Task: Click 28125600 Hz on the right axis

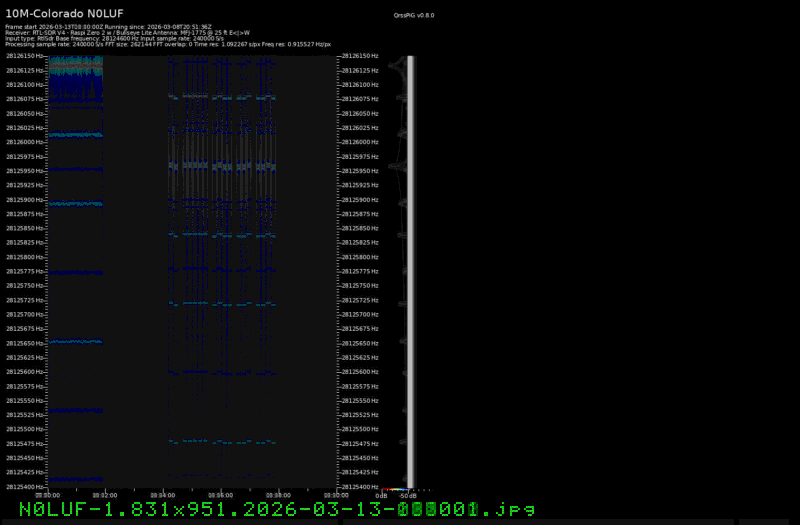Action: coord(360,372)
